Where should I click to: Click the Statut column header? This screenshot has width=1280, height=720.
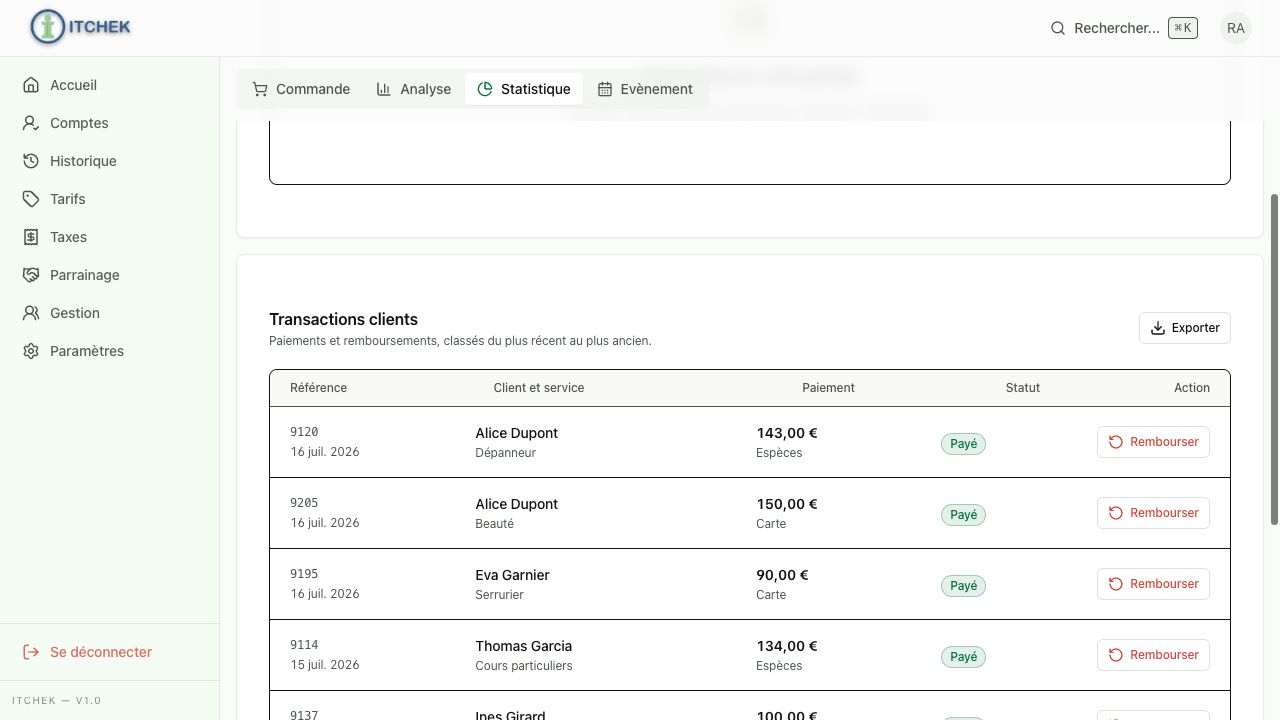pos(1023,388)
